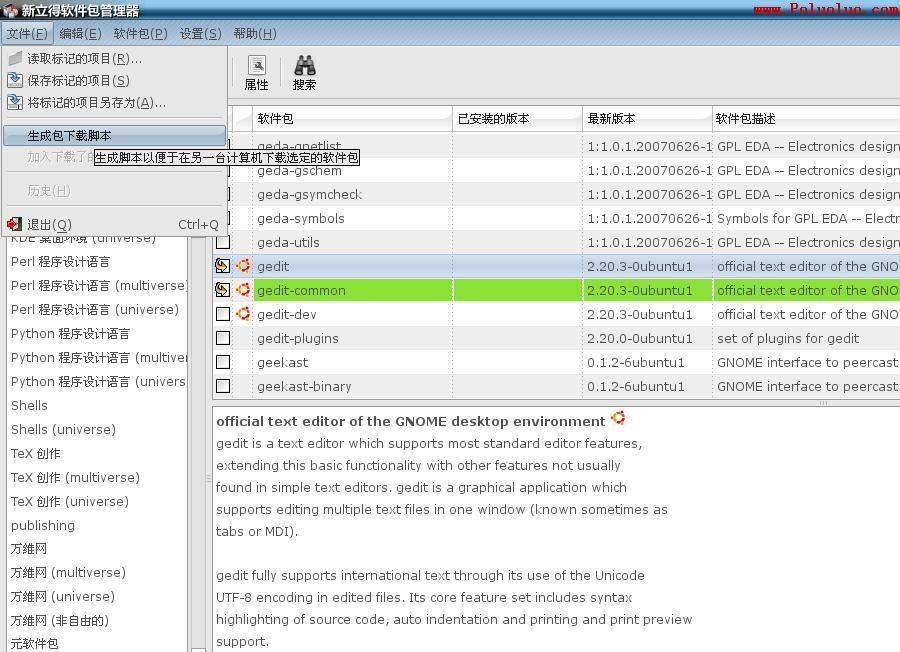900x652 pixels.
Task: Select the 万维网 category
Action: point(29,549)
